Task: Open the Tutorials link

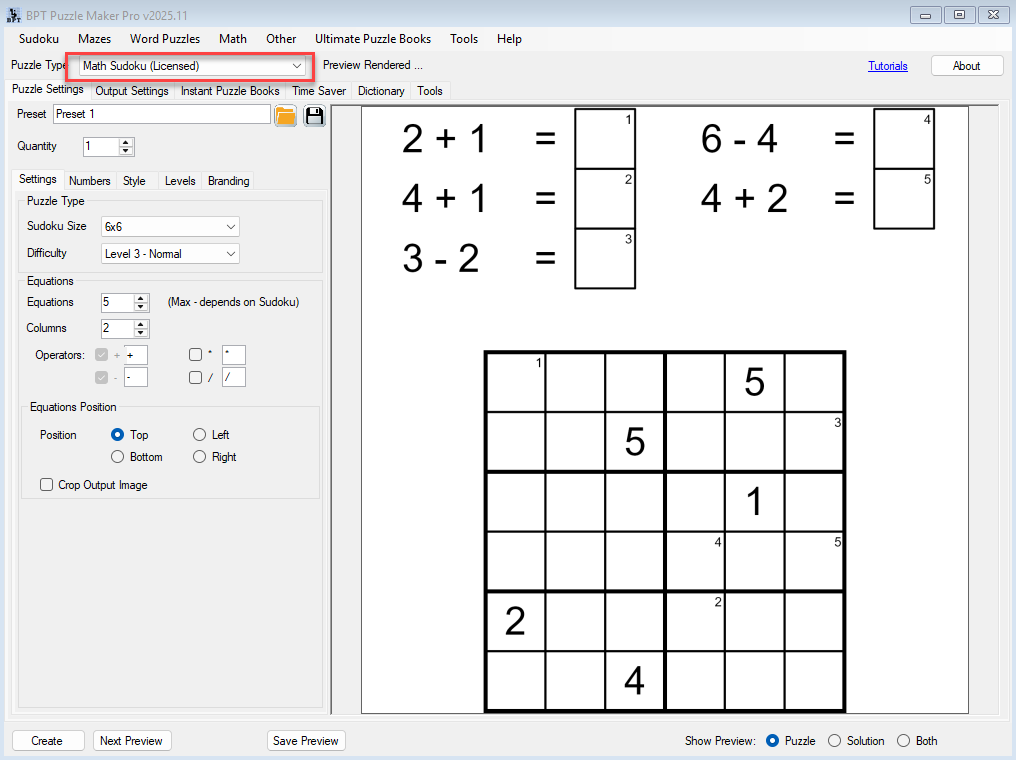Action: [x=888, y=65]
